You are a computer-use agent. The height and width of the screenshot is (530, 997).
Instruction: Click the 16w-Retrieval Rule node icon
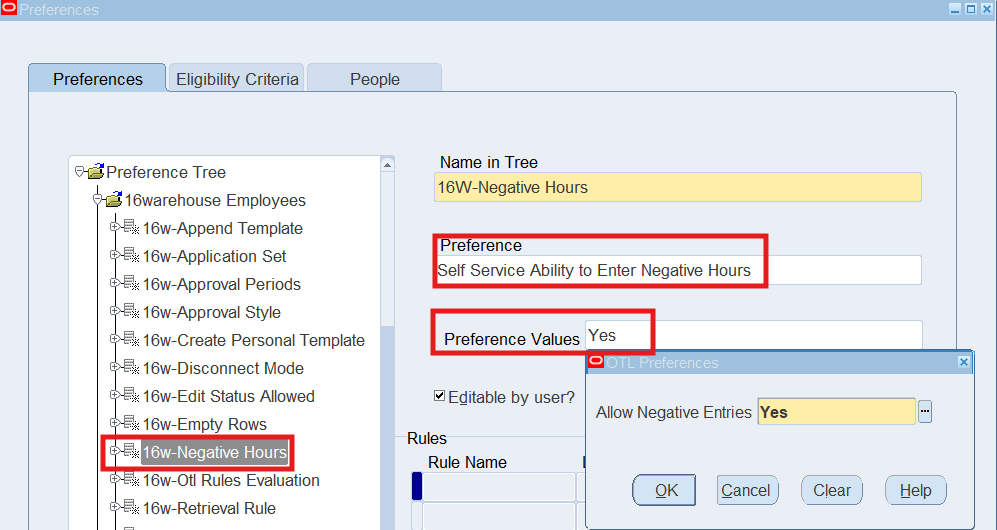coord(131,508)
